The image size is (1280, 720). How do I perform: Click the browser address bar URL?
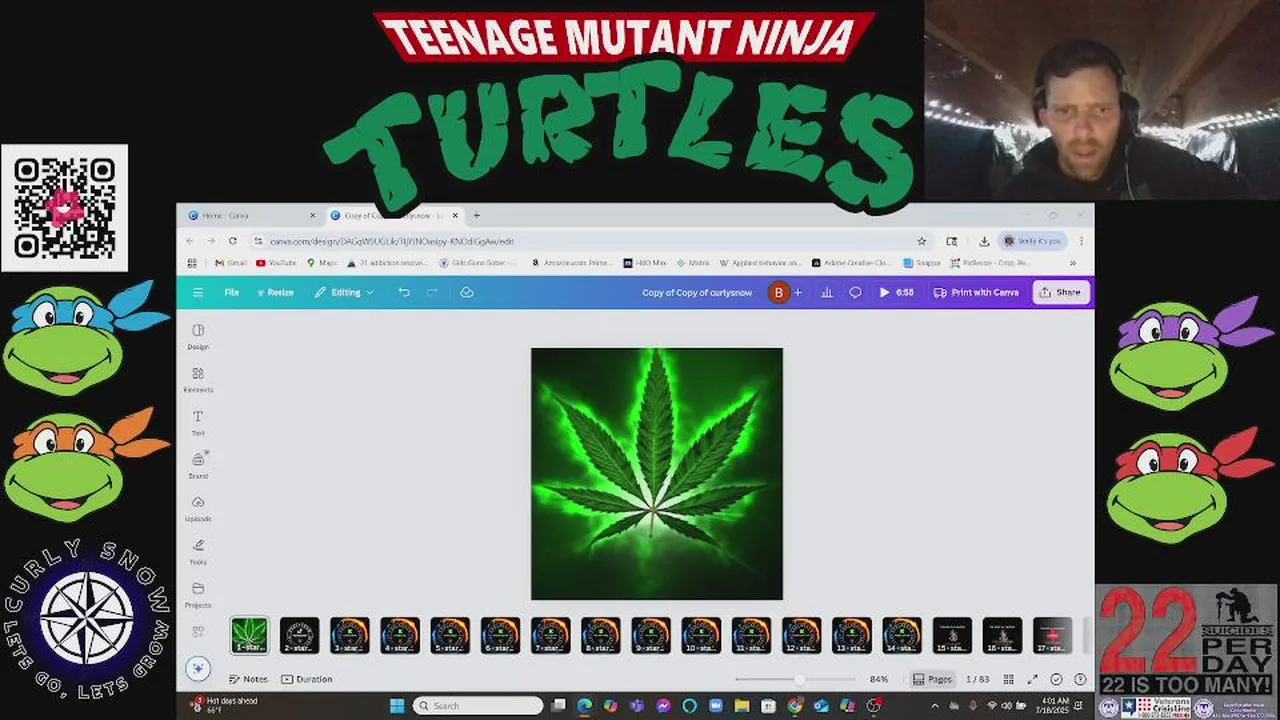(392, 241)
